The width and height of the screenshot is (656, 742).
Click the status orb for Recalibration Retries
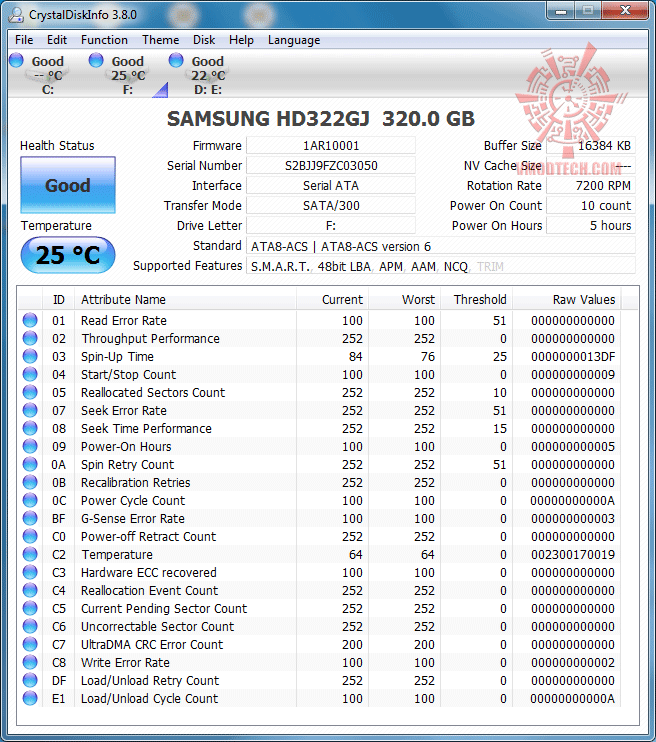pos(30,482)
